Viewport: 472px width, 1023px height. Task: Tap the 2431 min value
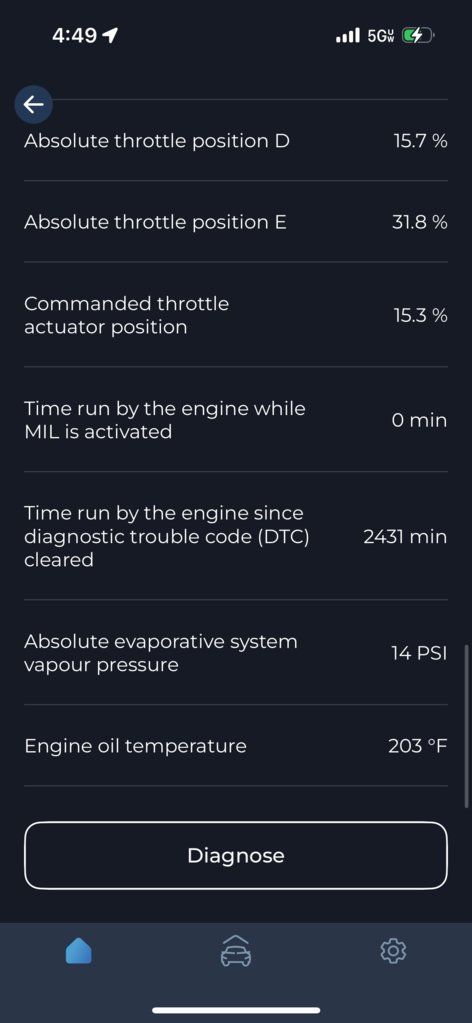pyautogui.click(x=405, y=537)
